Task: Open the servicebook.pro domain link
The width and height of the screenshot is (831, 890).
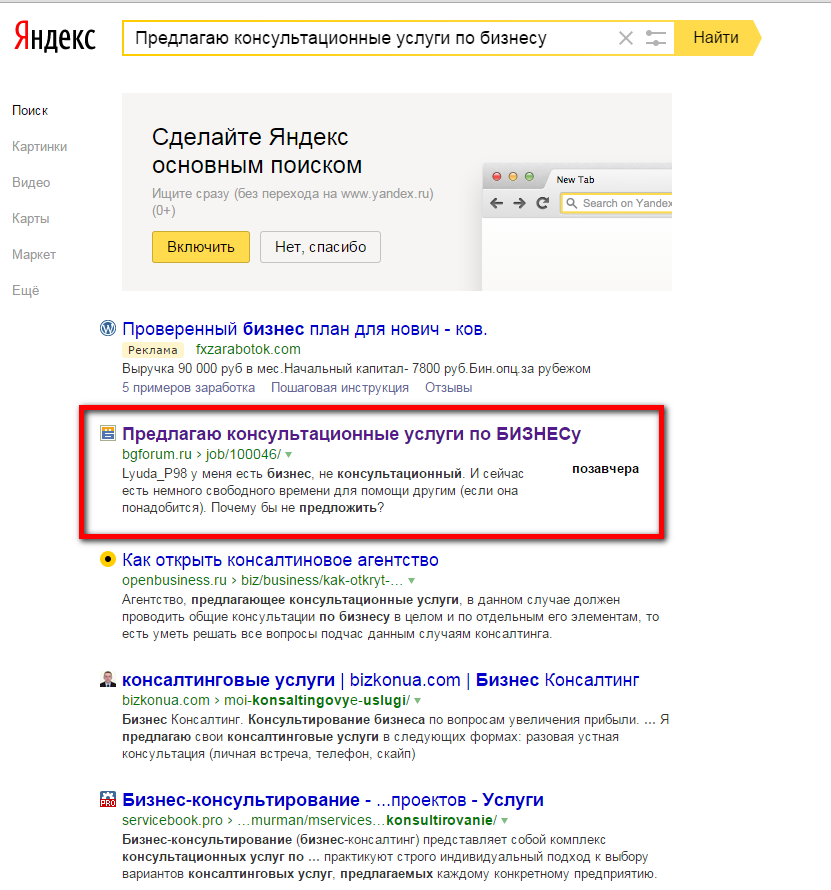Action: pyautogui.click(x=173, y=820)
